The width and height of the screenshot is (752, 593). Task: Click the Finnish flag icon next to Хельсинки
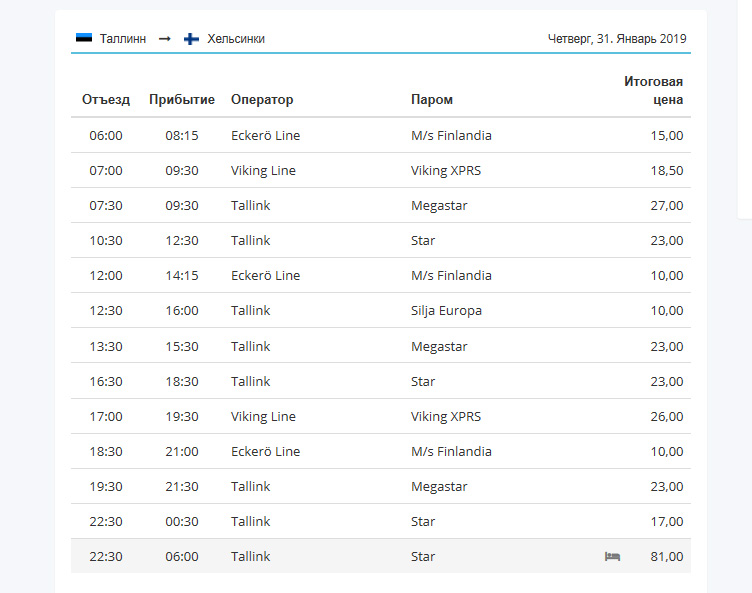pyautogui.click(x=191, y=38)
